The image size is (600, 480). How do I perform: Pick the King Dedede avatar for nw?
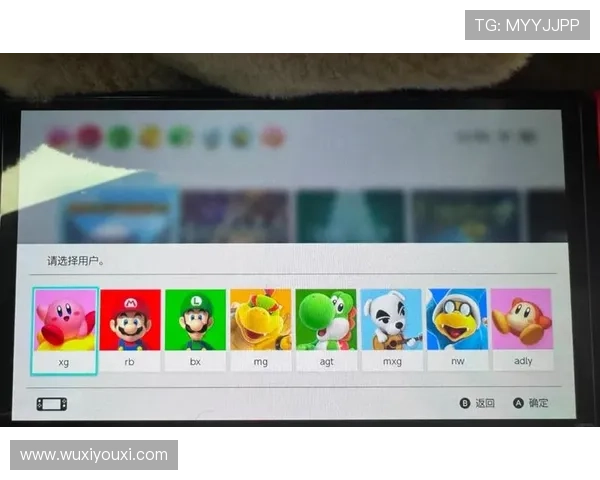[457, 319]
